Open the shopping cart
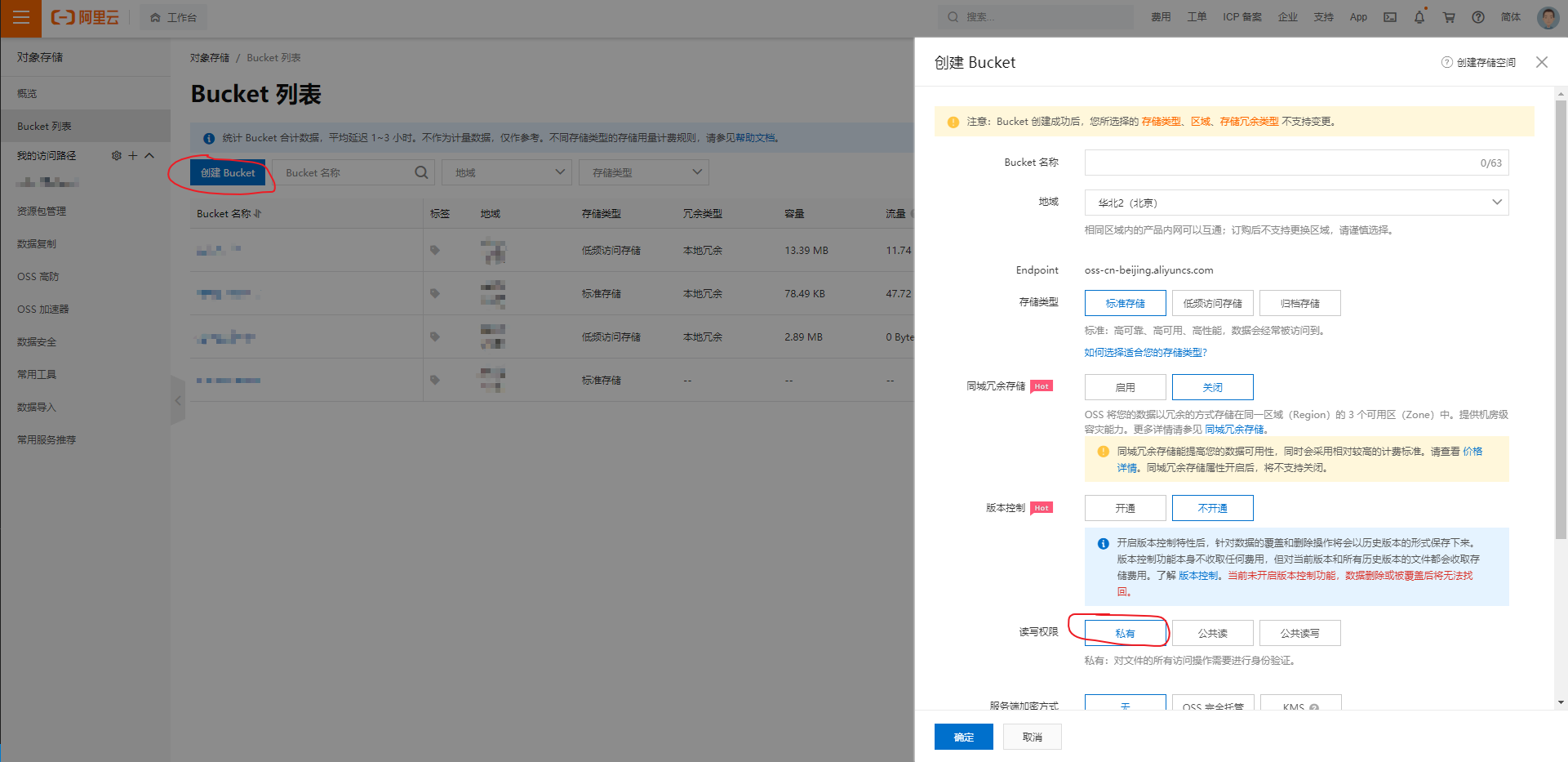The image size is (1568, 762). point(1449,16)
